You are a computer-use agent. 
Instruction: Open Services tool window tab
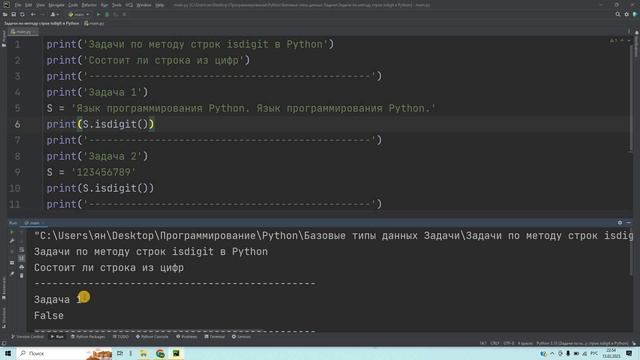(x=241, y=337)
